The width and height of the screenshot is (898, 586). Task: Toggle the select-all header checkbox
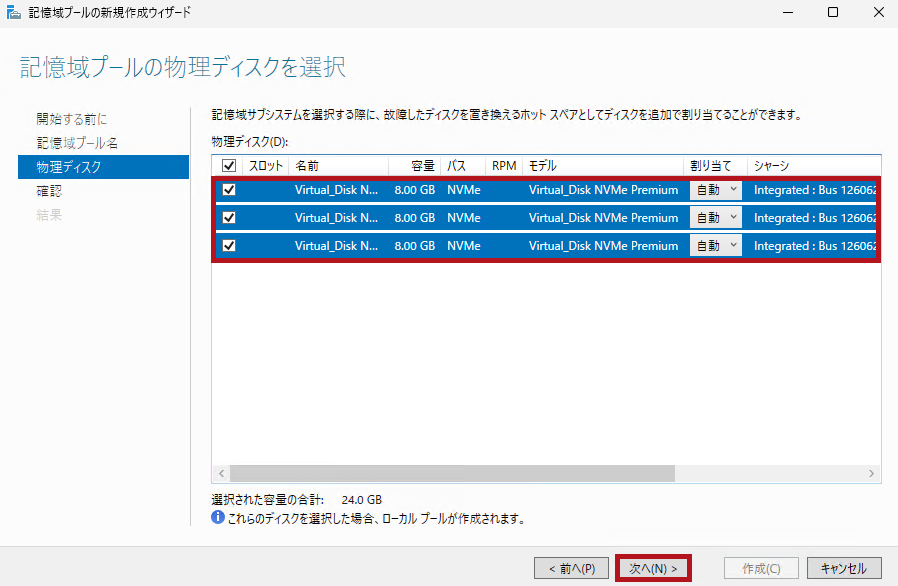(229, 166)
